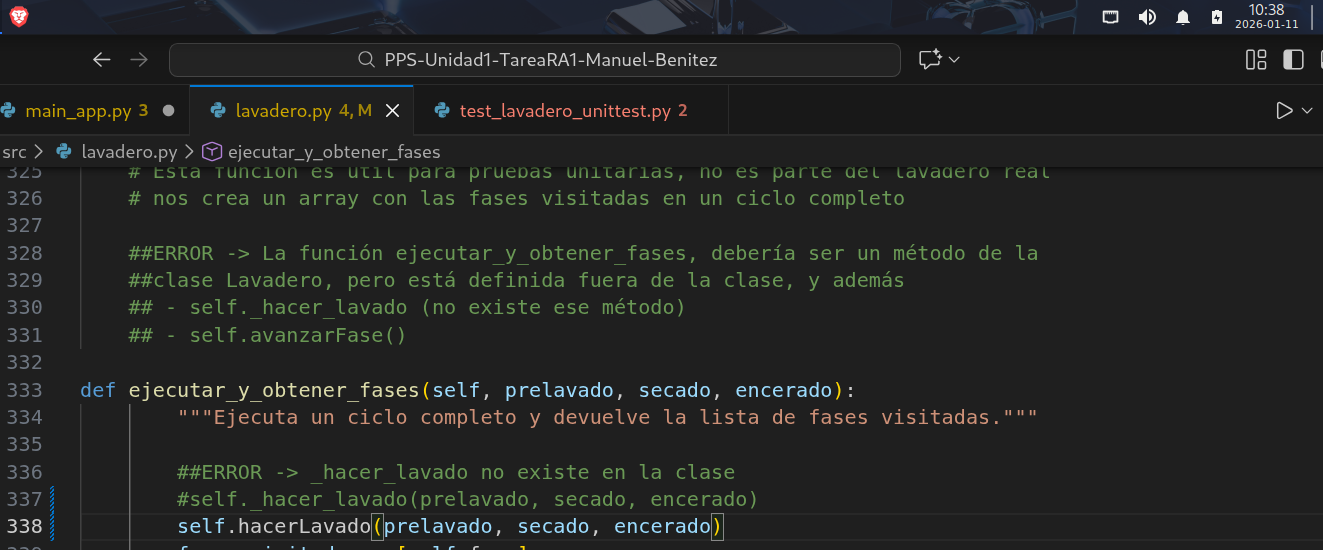Screen dimensions: 1323x550
Task: Open the clock showing 10:38
Action: coord(1266,16)
